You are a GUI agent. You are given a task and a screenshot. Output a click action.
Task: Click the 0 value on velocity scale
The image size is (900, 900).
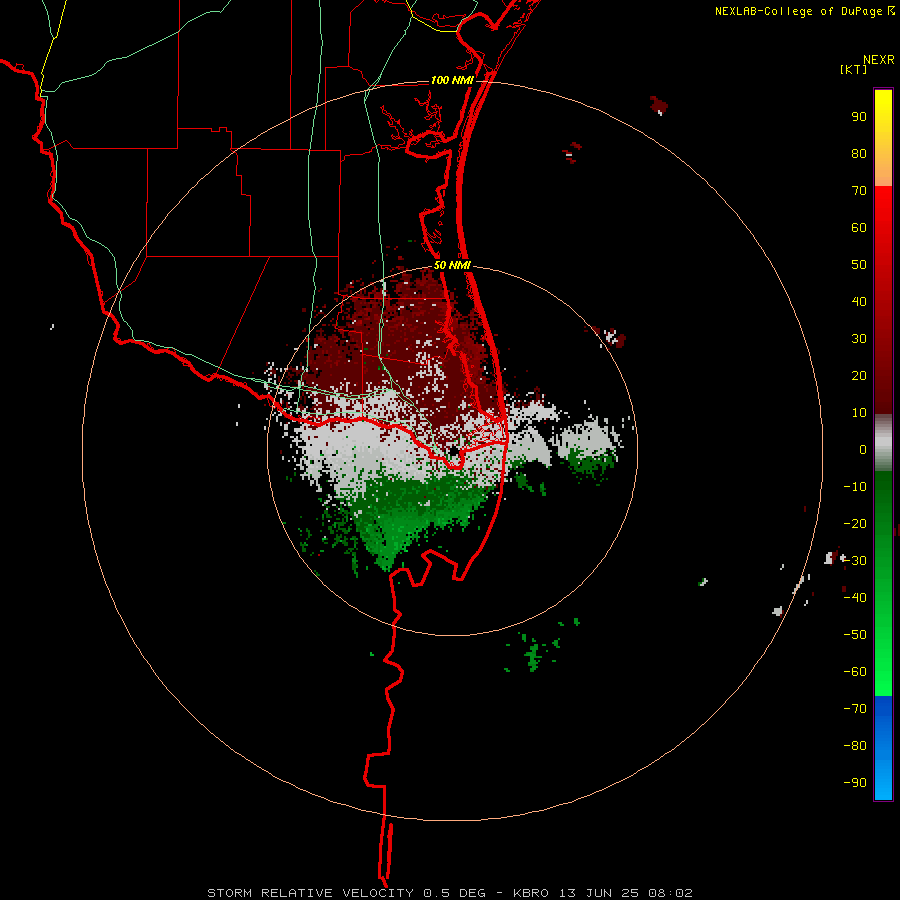click(863, 450)
